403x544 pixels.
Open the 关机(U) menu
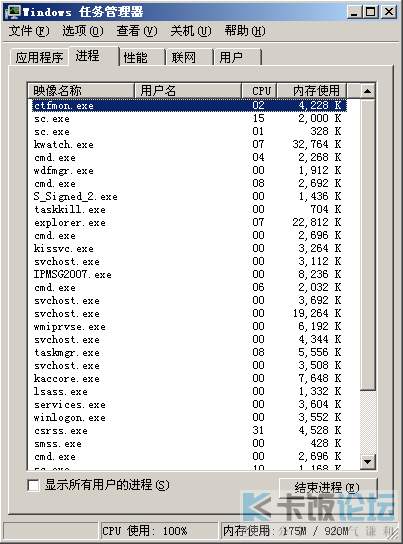click(x=191, y=31)
